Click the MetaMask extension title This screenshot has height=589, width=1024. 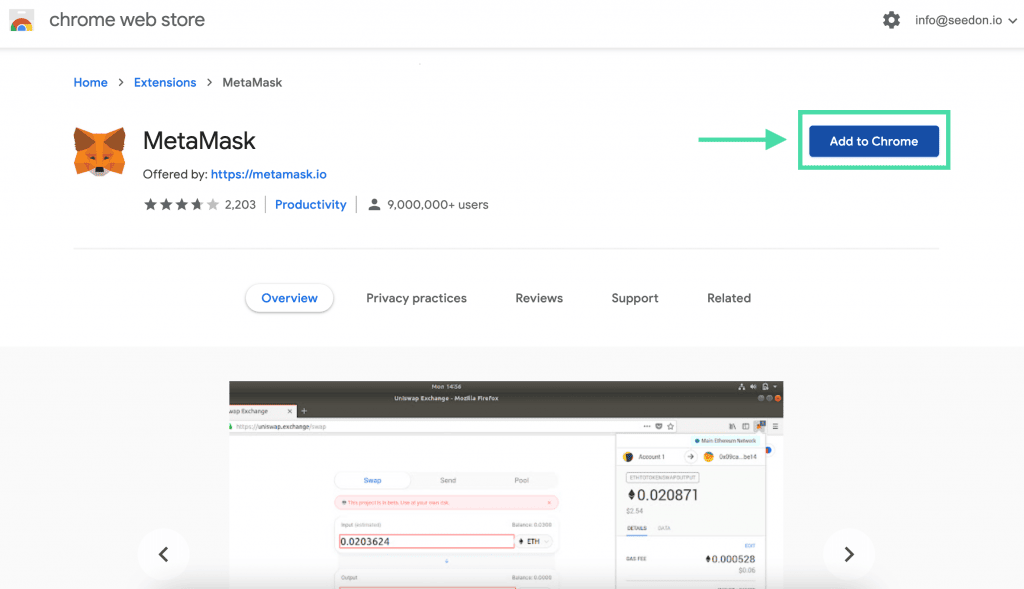pyautogui.click(x=199, y=140)
